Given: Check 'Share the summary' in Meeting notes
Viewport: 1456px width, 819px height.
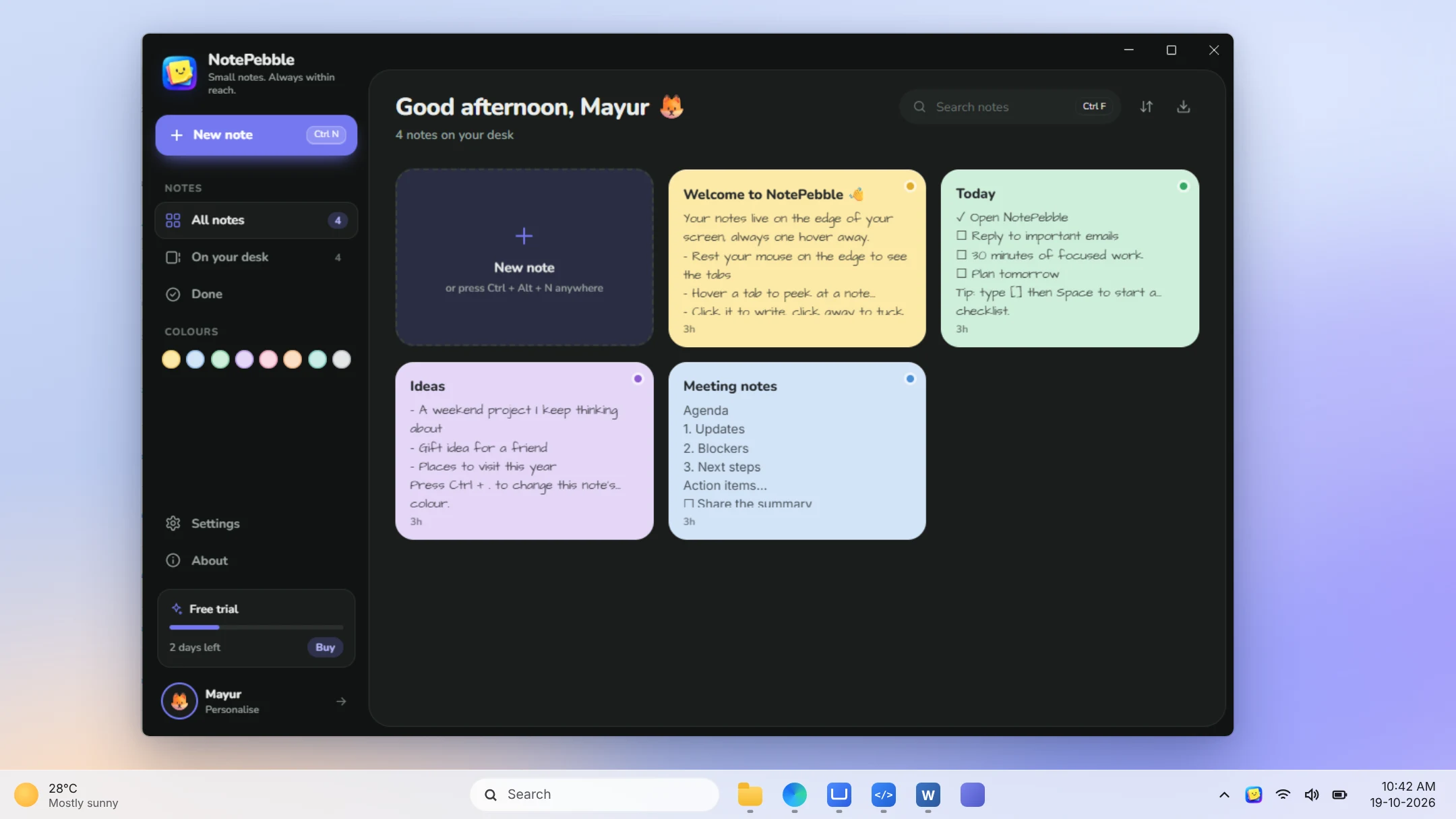Looking at the screenshot, I should tap(688, 504).
